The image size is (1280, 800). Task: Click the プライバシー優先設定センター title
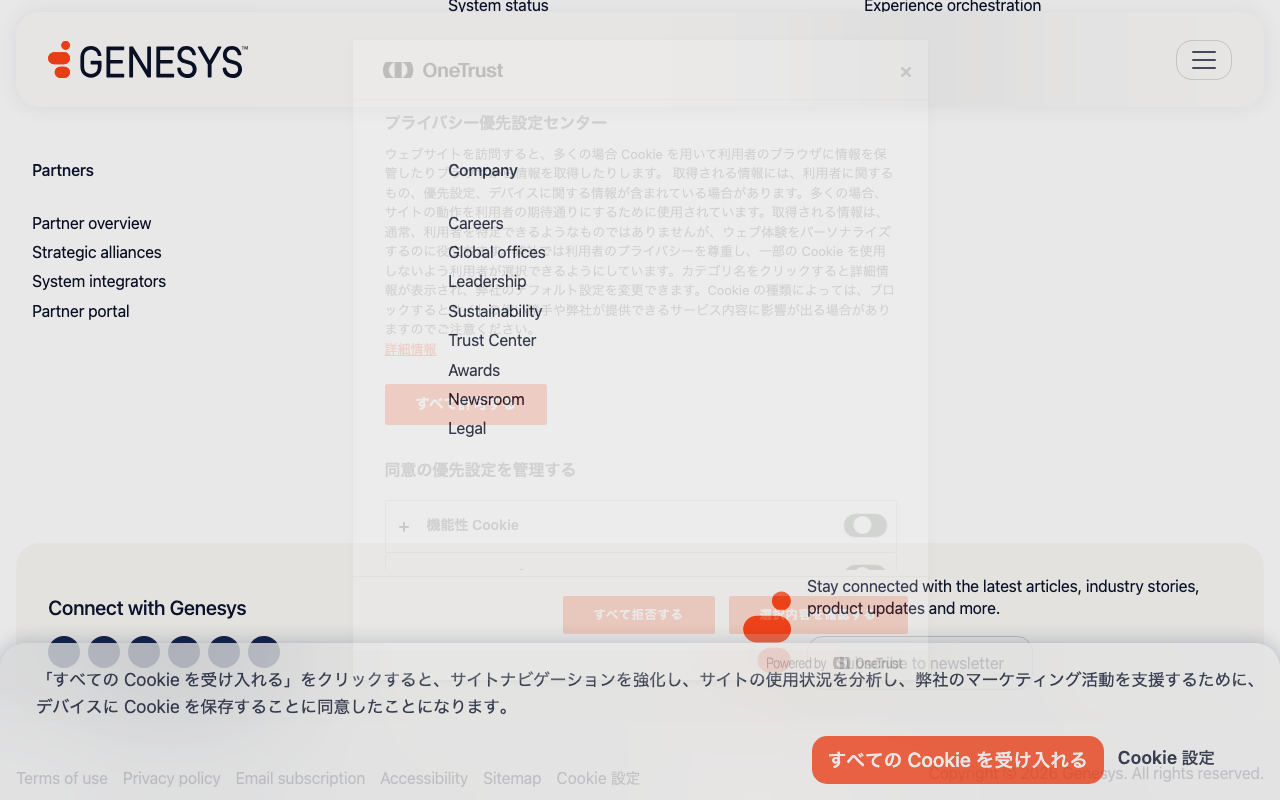496,123
